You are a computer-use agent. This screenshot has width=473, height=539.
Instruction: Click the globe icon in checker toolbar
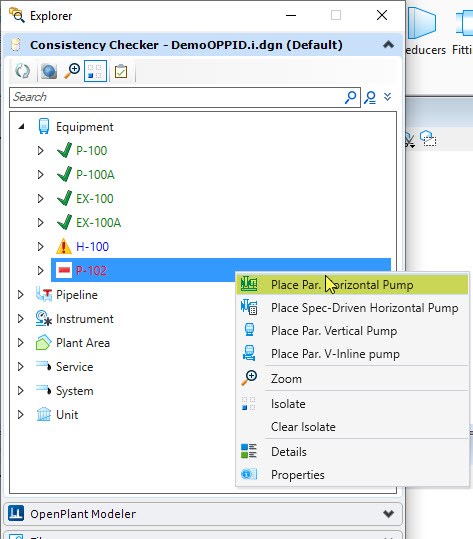(x=49, y=72)
